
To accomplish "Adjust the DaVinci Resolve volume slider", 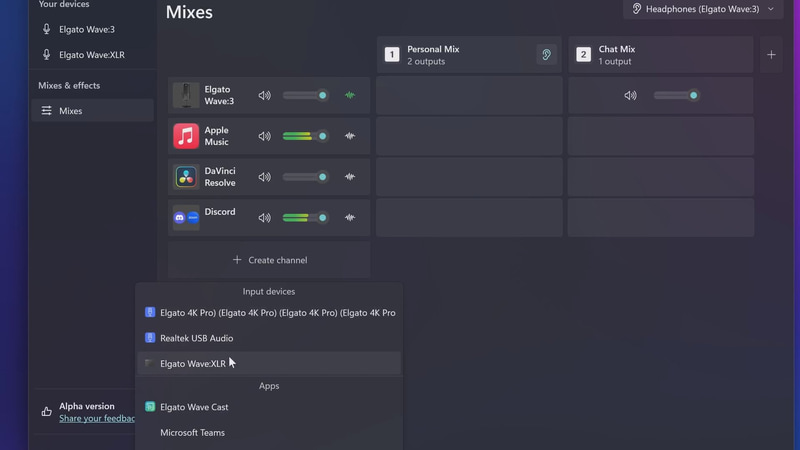I will pyautogui.click(x=305, y=177).
